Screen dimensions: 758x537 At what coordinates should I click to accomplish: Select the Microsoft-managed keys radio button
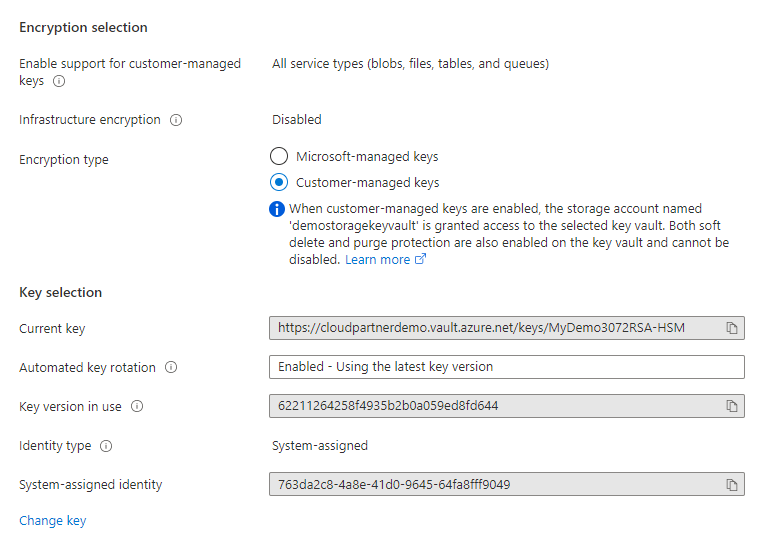pyautogui.click(x=279, y=156)
